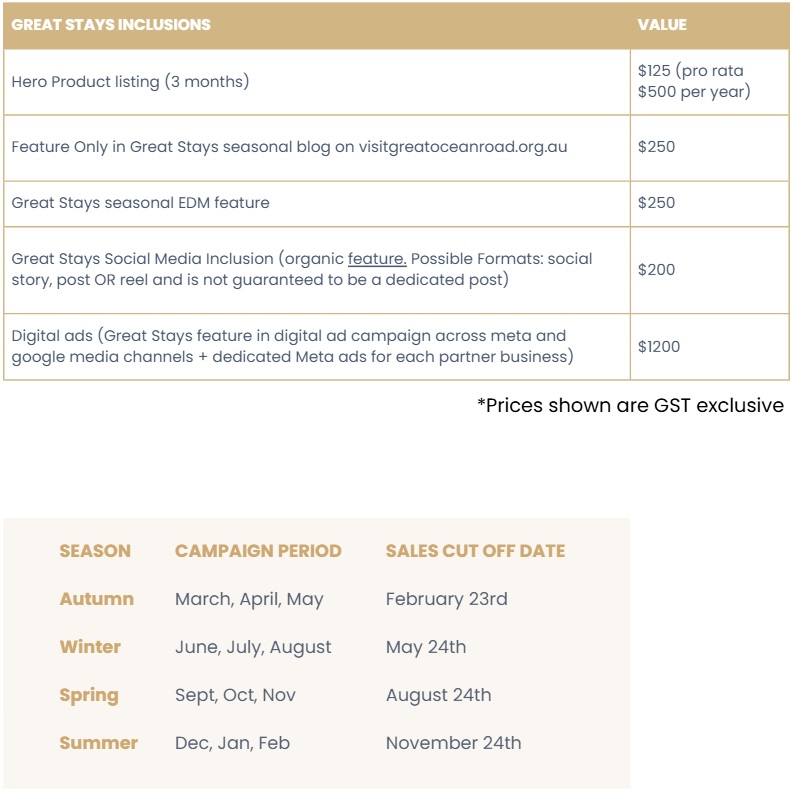Select the Autumn season label
Image resolution: width=792 pixels, height=810 pixels.
coord(96,599)
